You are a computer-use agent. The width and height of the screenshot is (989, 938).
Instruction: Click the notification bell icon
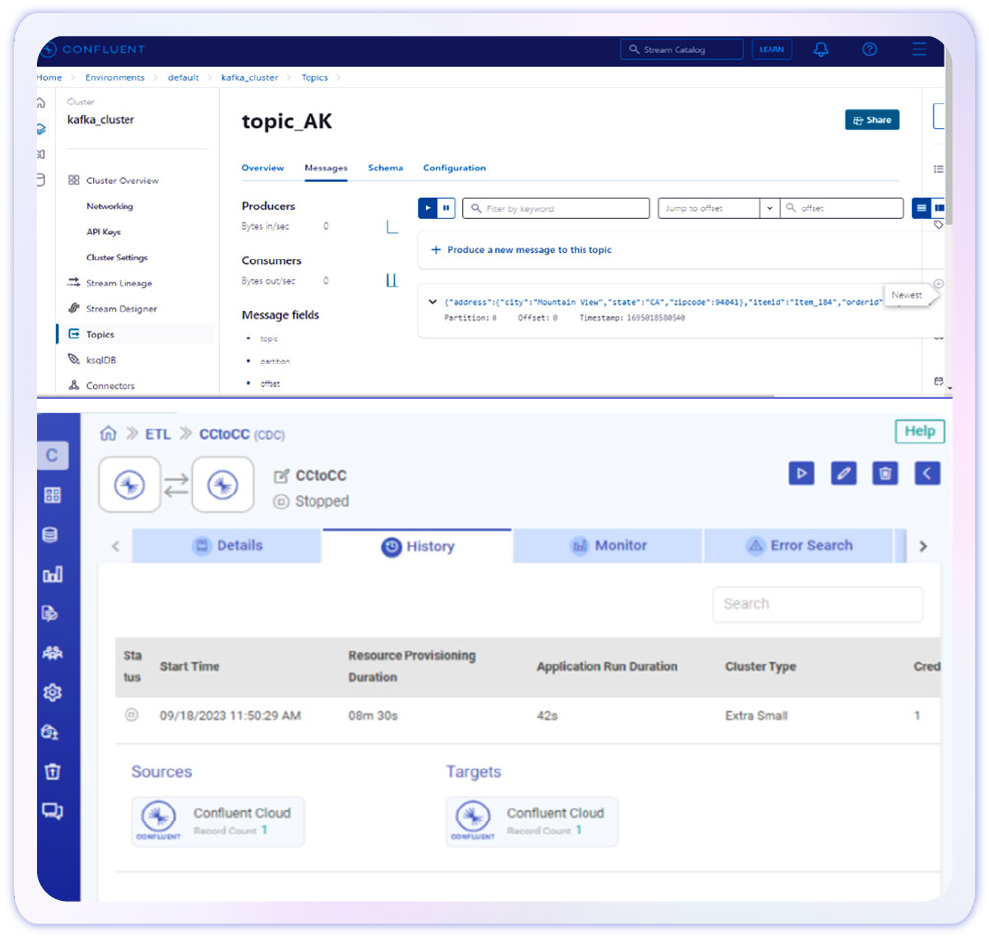[x=821, y=49]
